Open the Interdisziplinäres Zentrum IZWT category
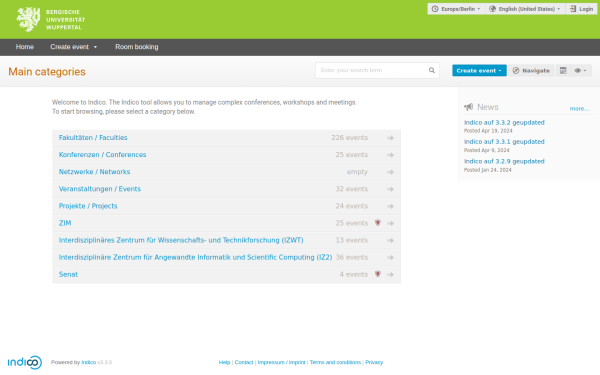Screen dimensions: 600x375 181,240
